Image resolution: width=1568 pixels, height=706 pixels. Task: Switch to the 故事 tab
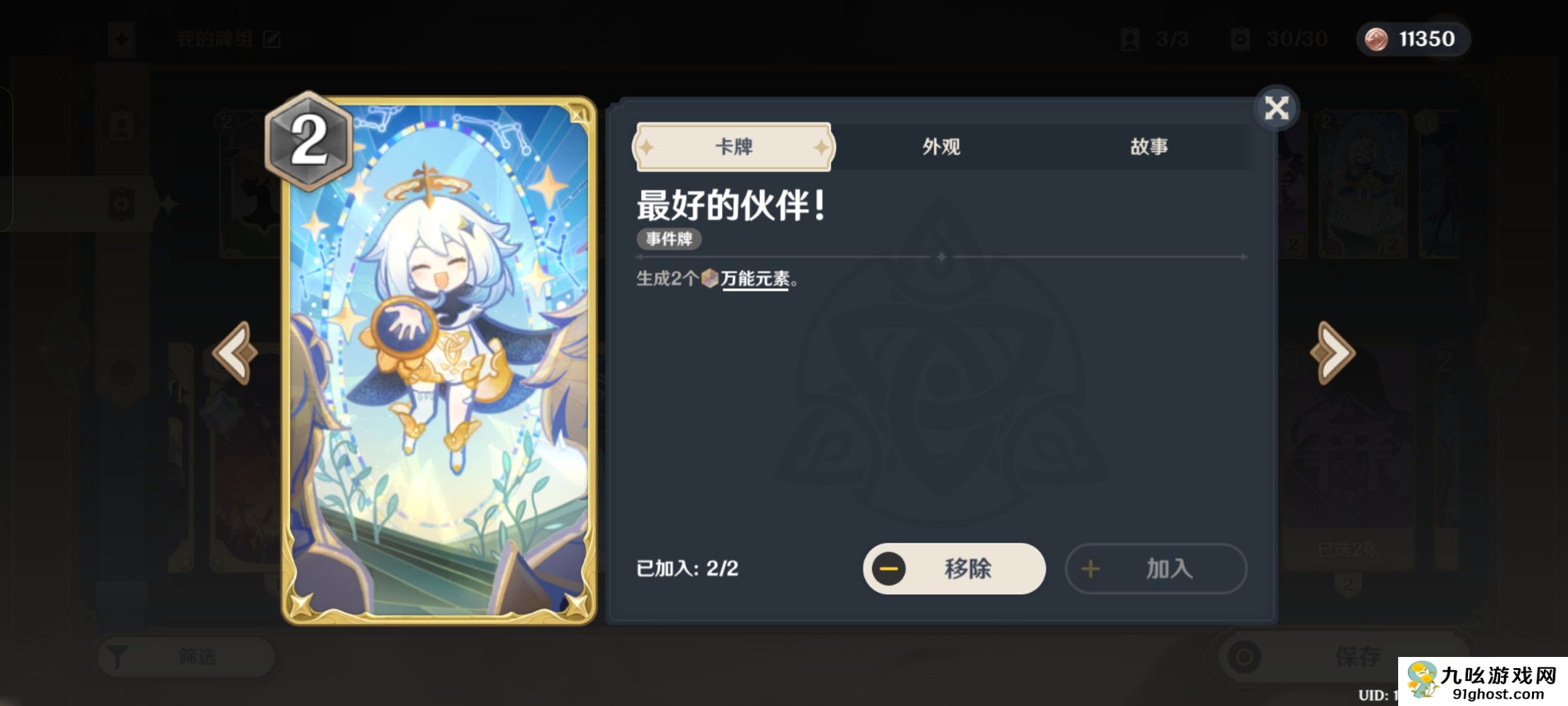tap(1149, 147)
